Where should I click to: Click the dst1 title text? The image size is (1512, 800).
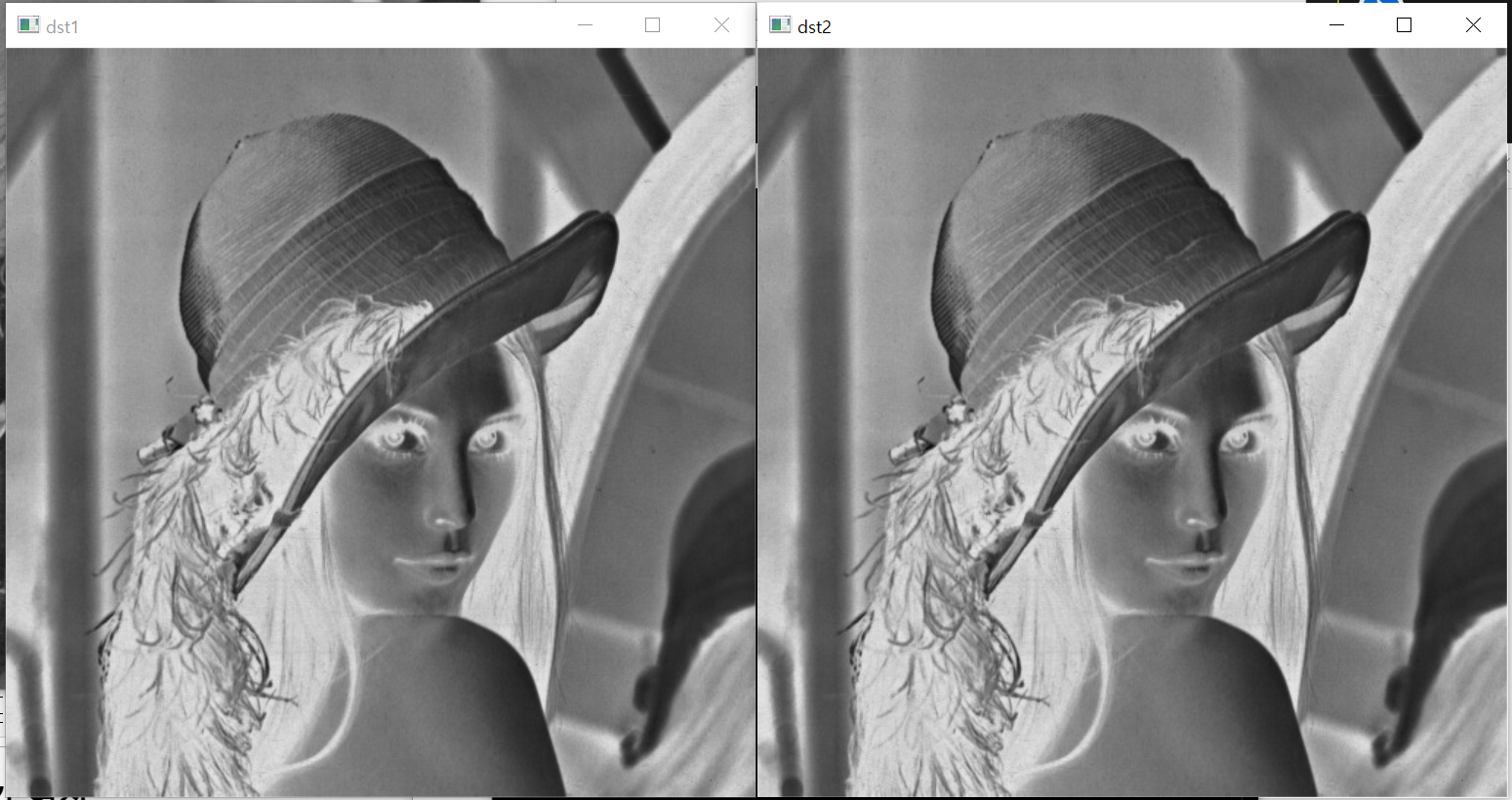pyautogui.click(x=61, y=27)
